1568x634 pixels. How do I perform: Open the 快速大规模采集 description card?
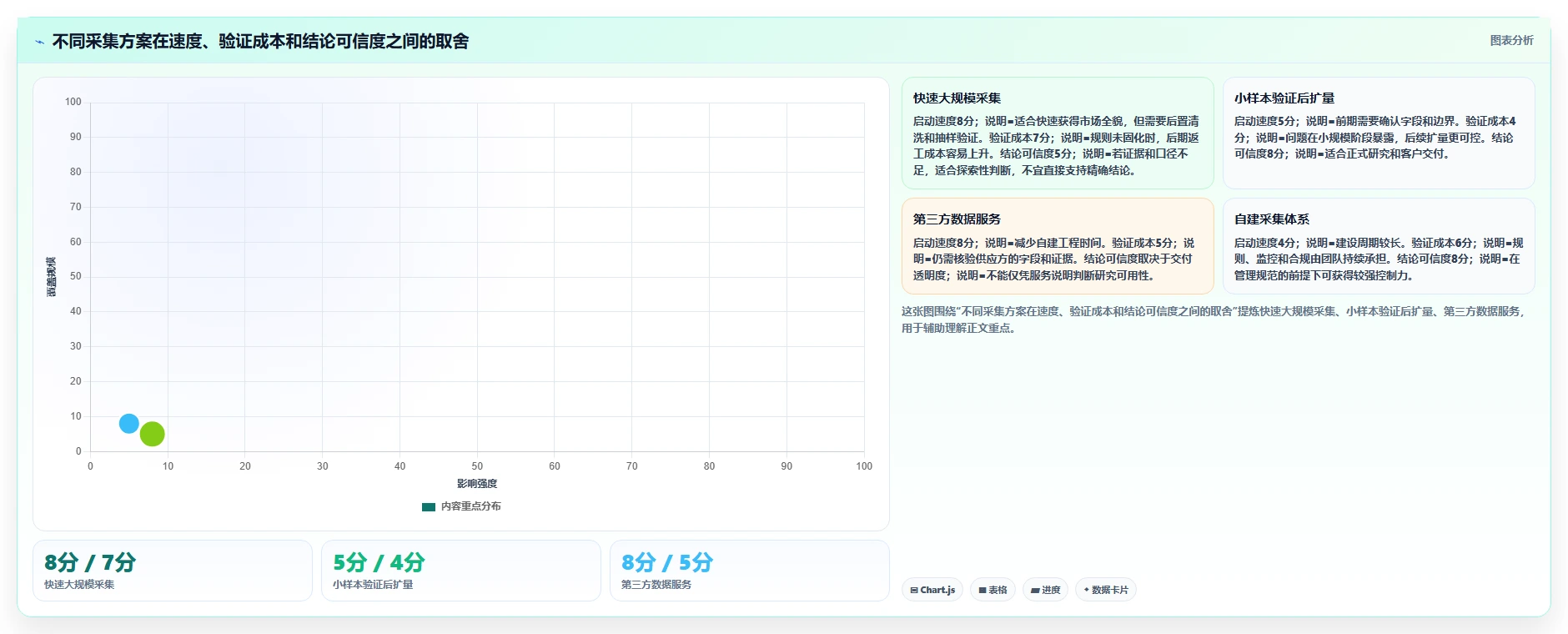pyautogui.click(x=1058, y=133)
